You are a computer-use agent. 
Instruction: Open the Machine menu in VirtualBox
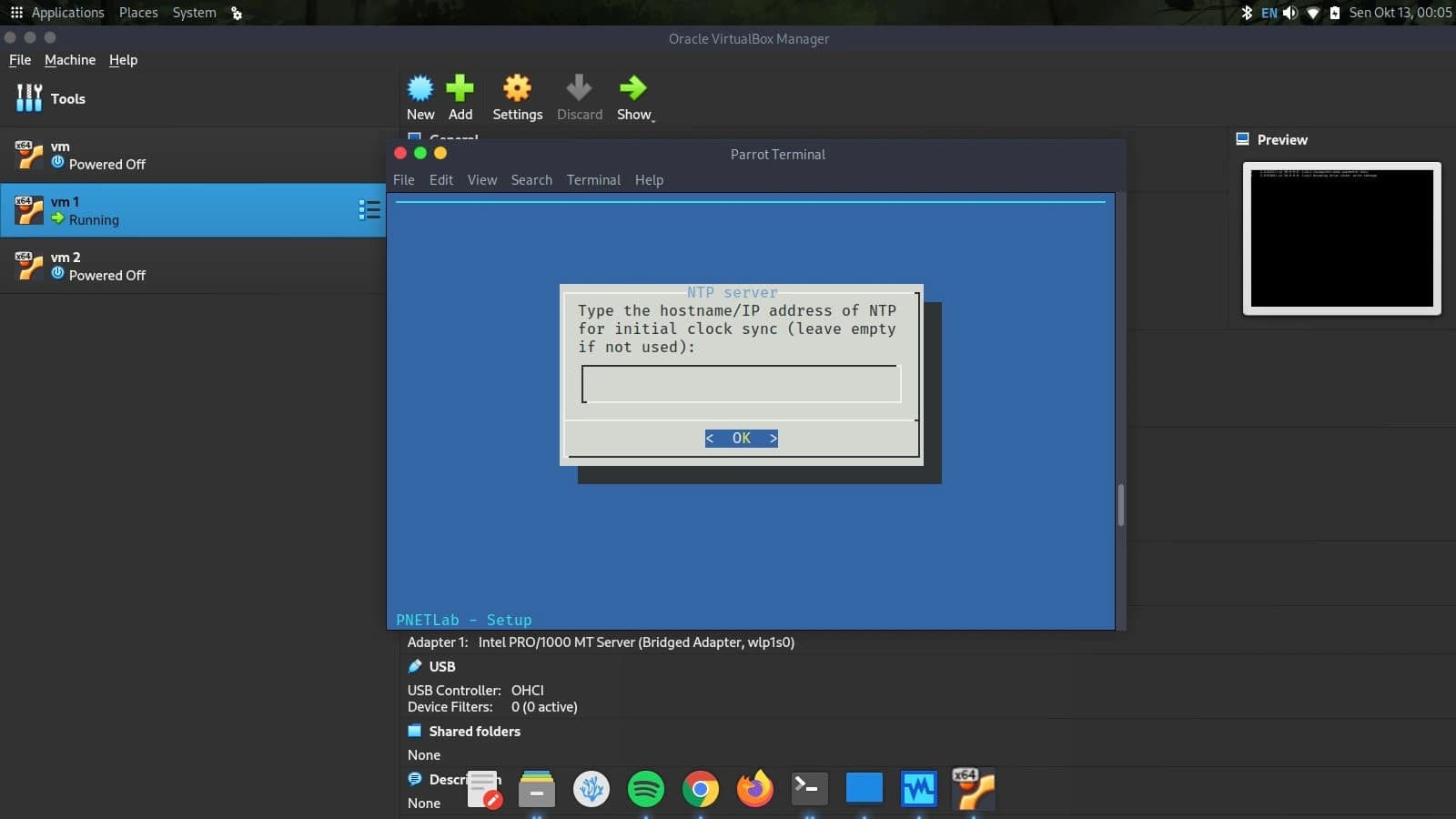69,59
